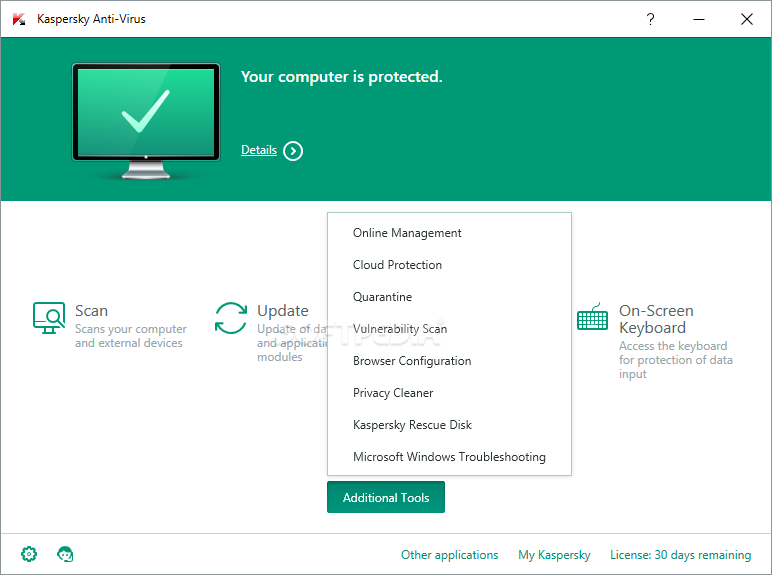Click the Update heading text

283,311
